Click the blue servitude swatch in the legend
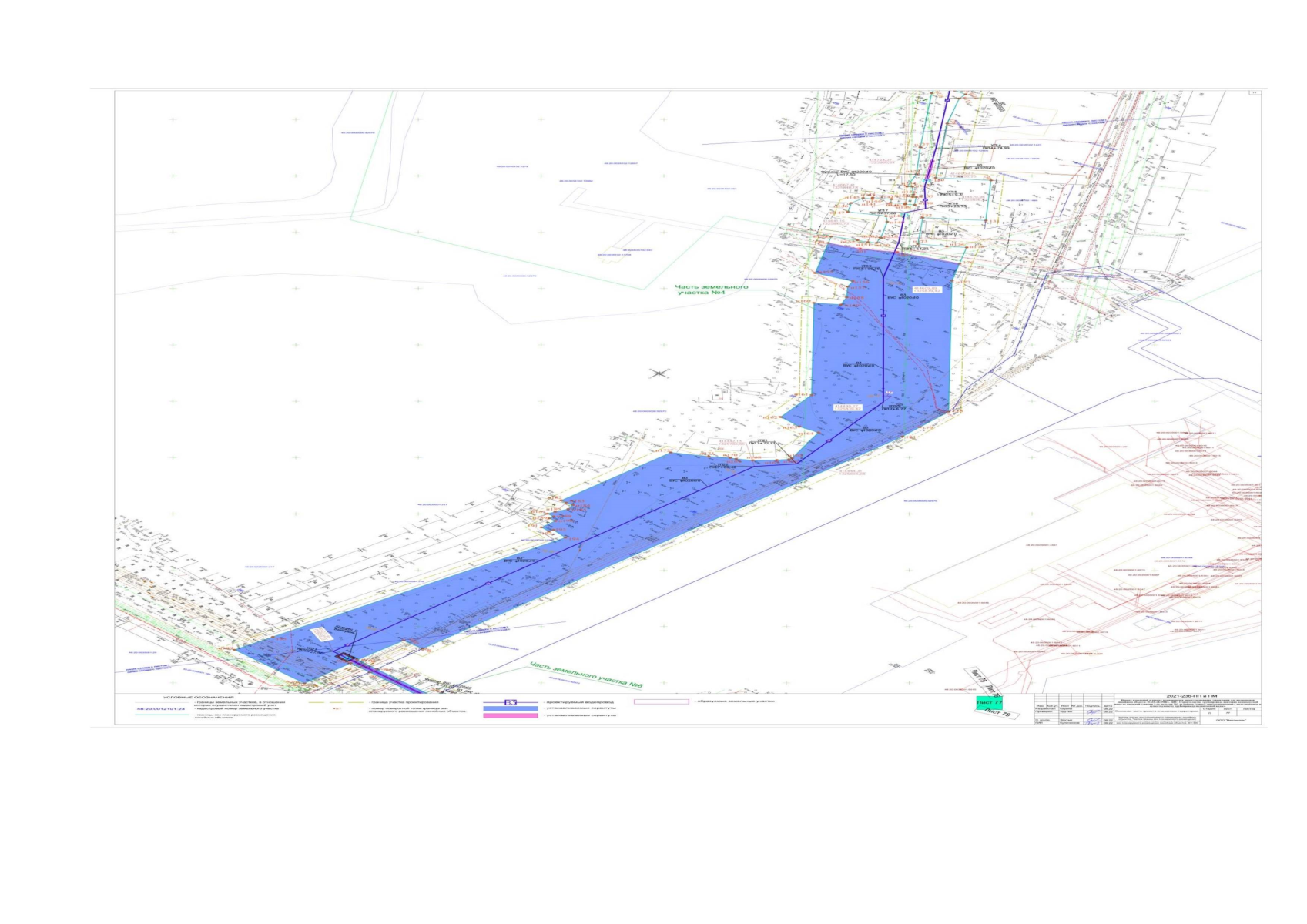The image size is (1307, 924). [x=510, y=708]
